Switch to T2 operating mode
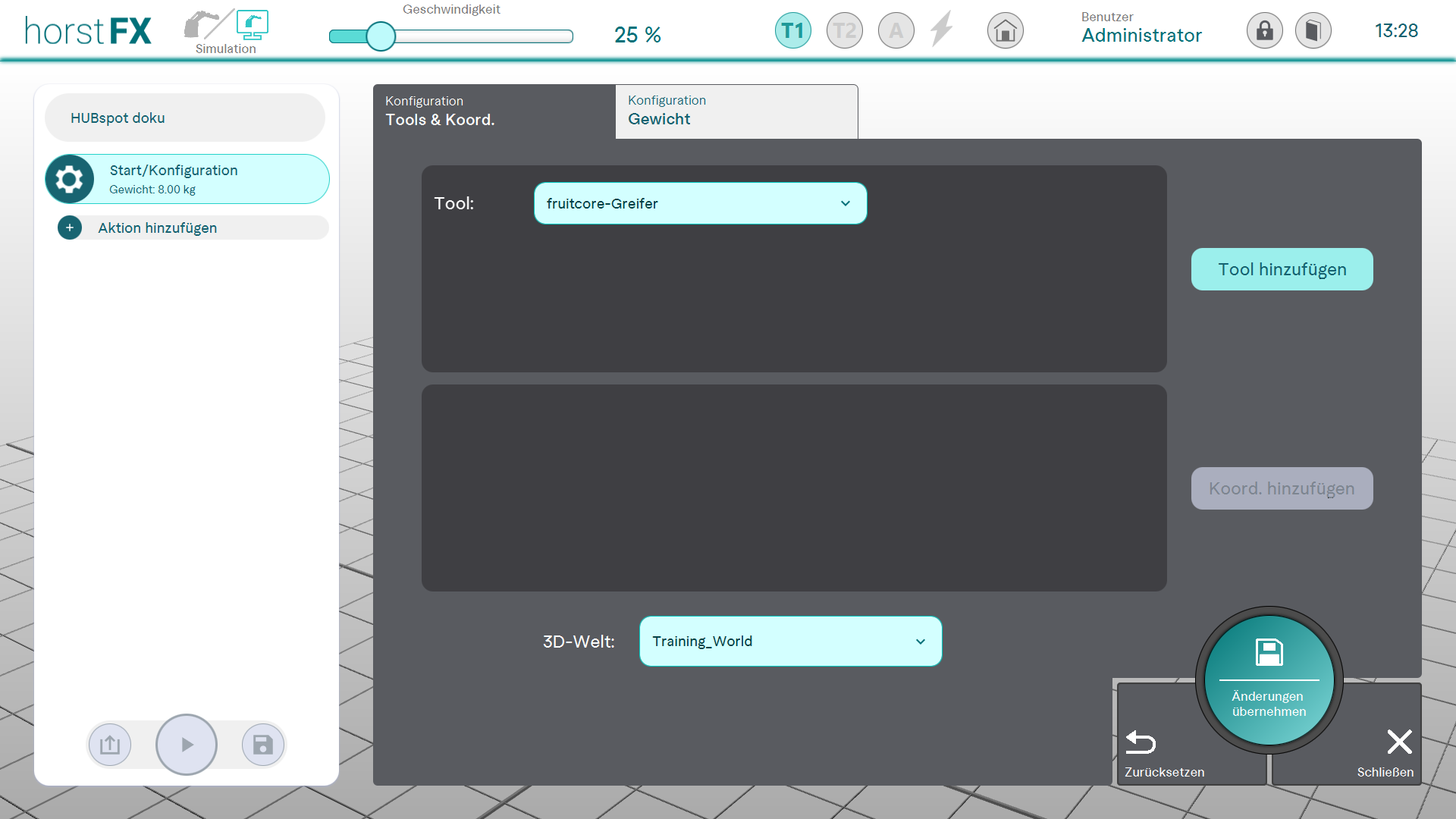 [844, 31]
